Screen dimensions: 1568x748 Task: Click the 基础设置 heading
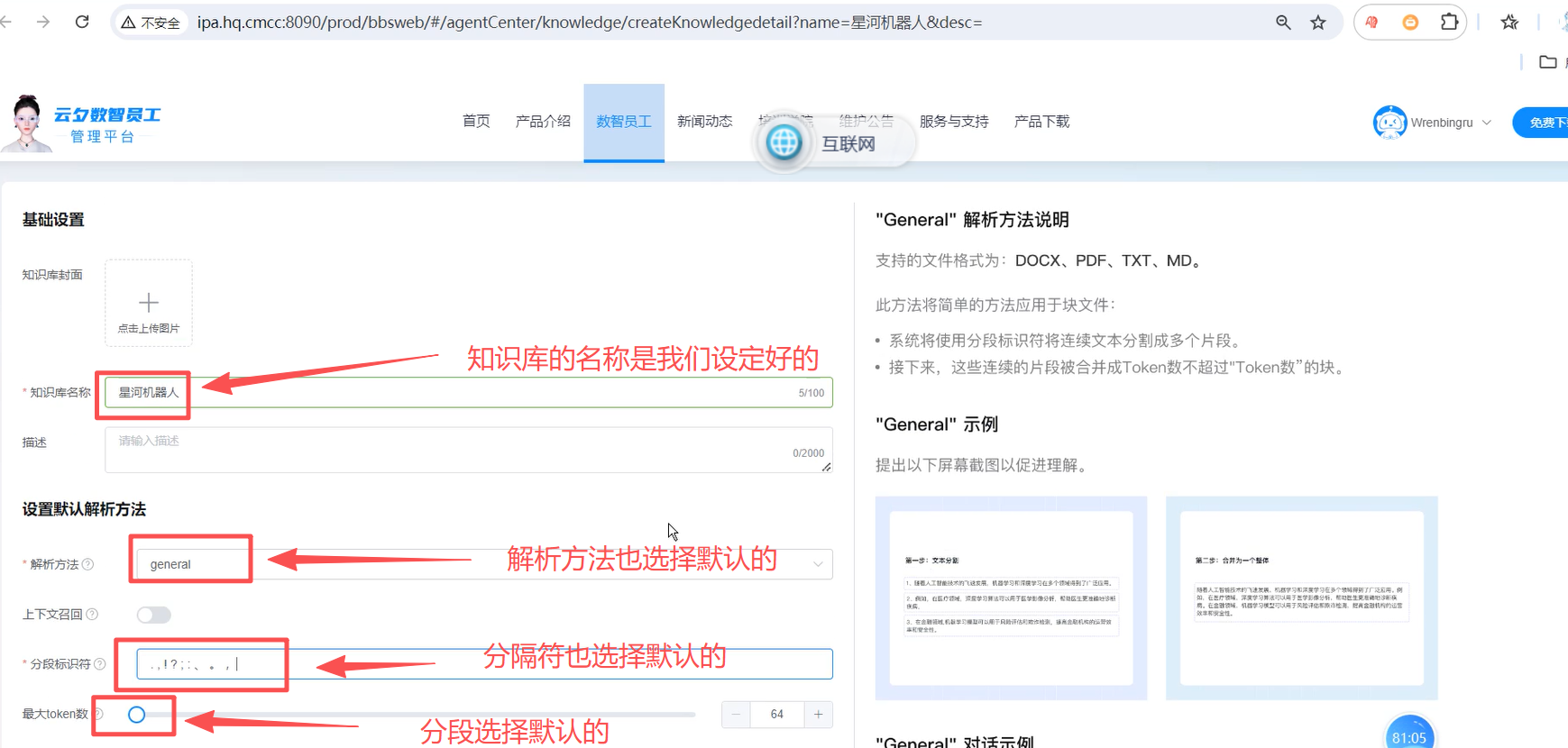coord(53,220)
